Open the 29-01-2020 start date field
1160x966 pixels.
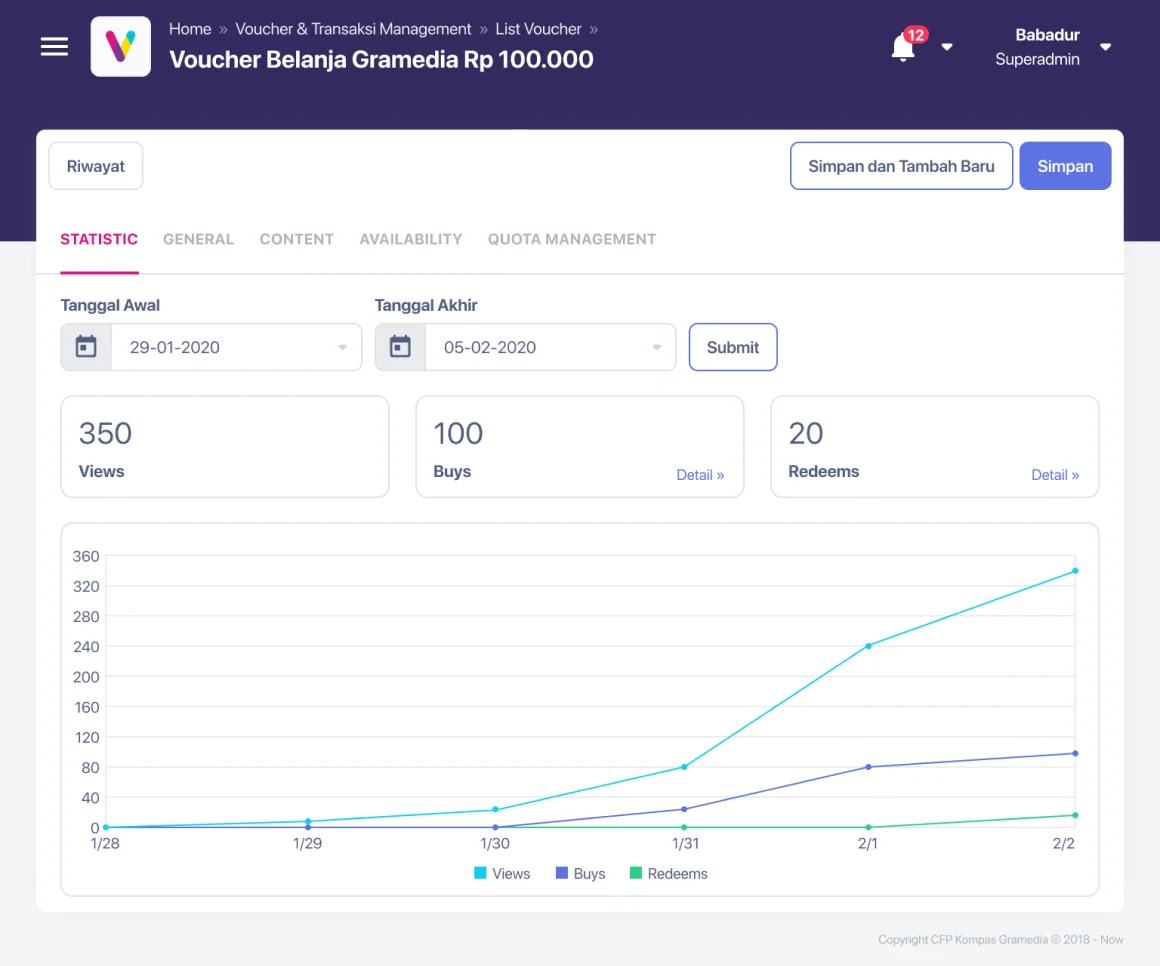pyautogui.click(x=236, y=347)
